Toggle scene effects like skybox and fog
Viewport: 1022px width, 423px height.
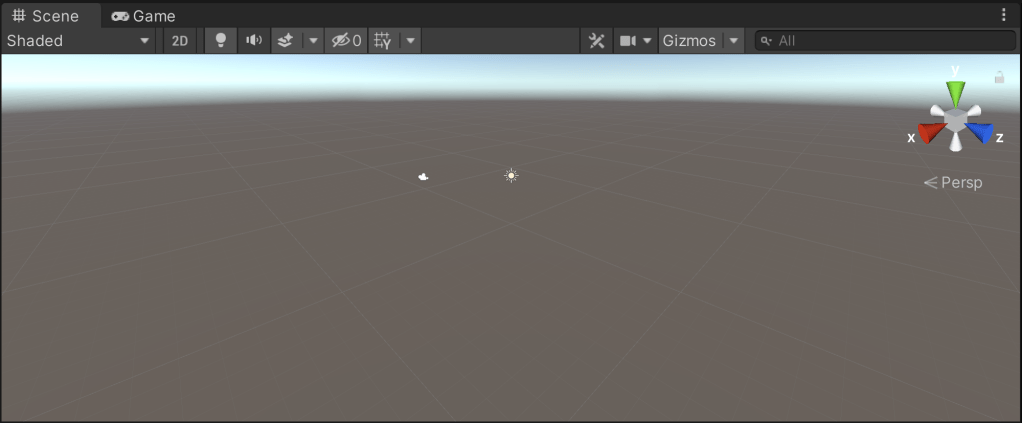tap(285, 41)
